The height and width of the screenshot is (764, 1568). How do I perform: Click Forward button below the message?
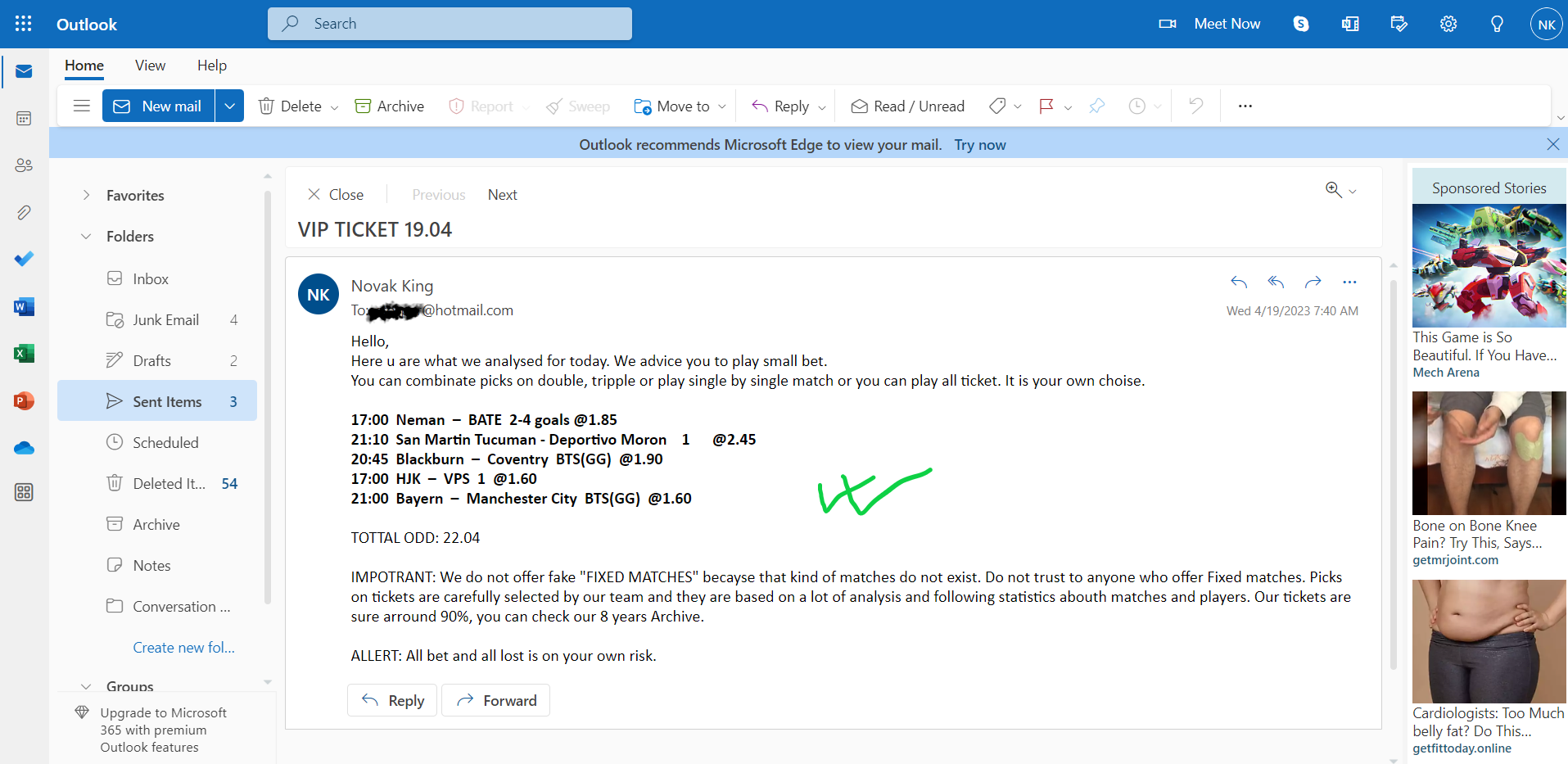(x=496, y=700)
